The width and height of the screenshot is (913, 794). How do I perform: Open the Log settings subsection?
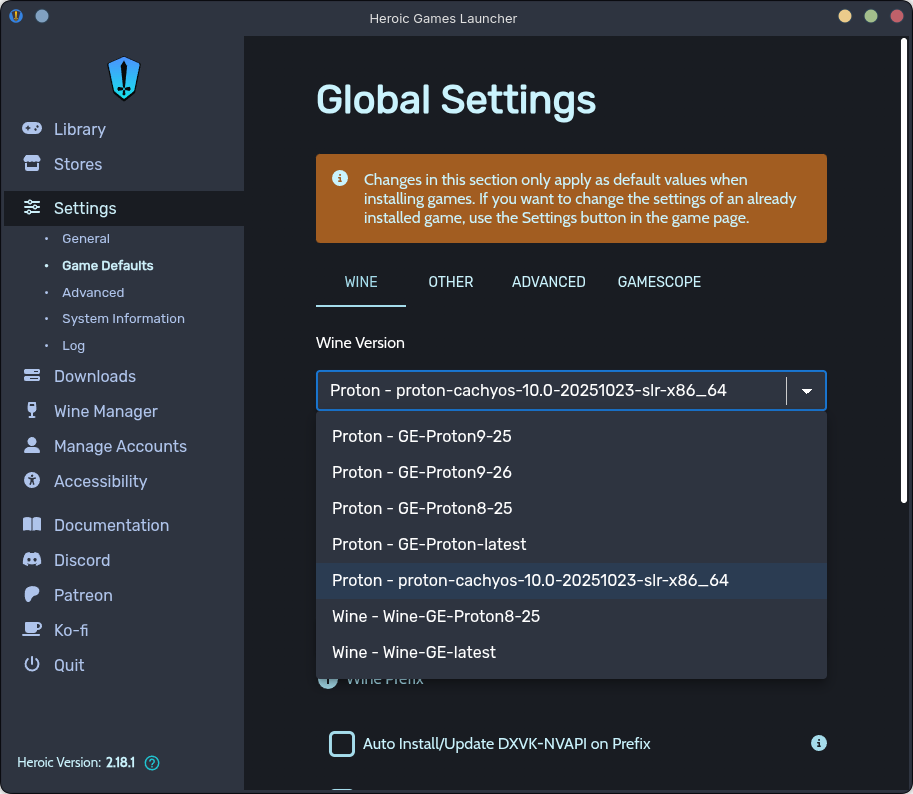(x=73, y=346)
